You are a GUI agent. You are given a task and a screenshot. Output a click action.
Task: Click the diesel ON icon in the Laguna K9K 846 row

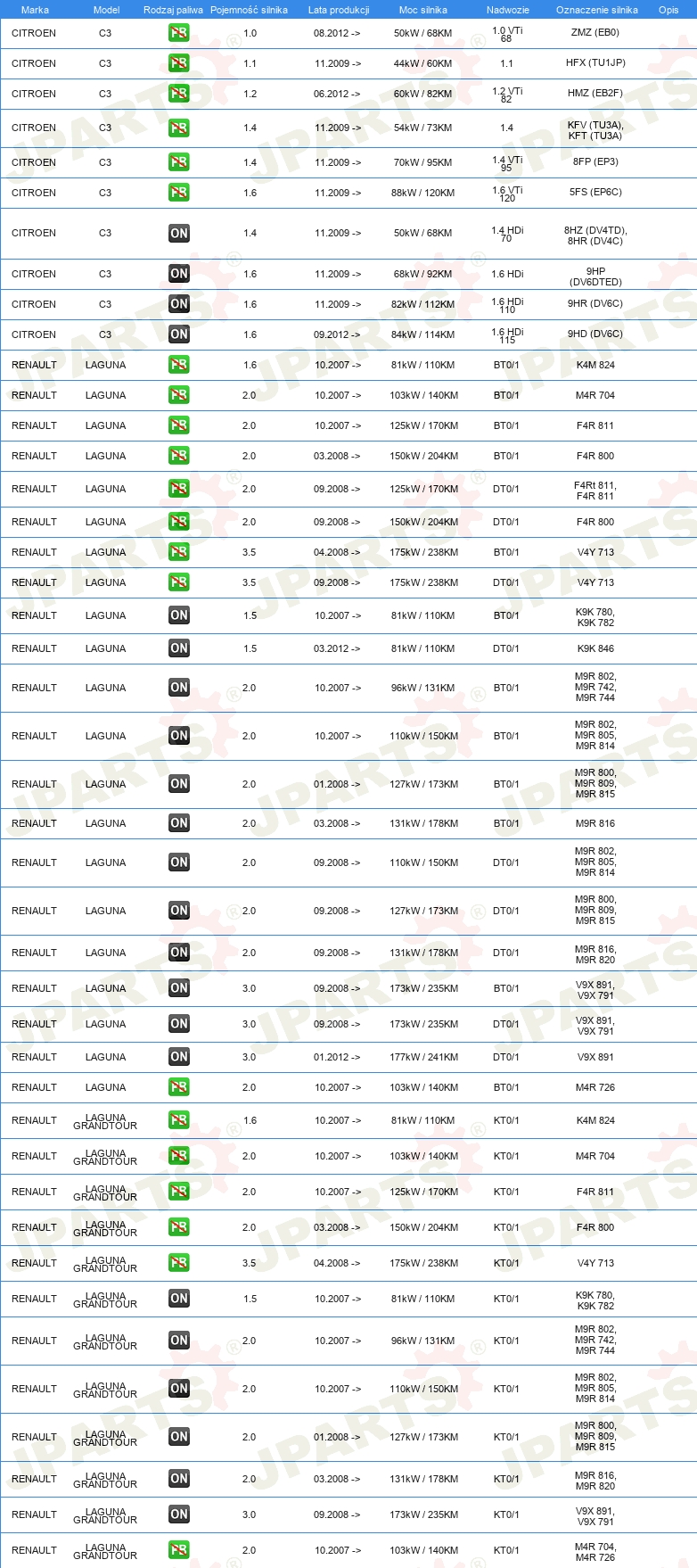(x=178, y=648)
